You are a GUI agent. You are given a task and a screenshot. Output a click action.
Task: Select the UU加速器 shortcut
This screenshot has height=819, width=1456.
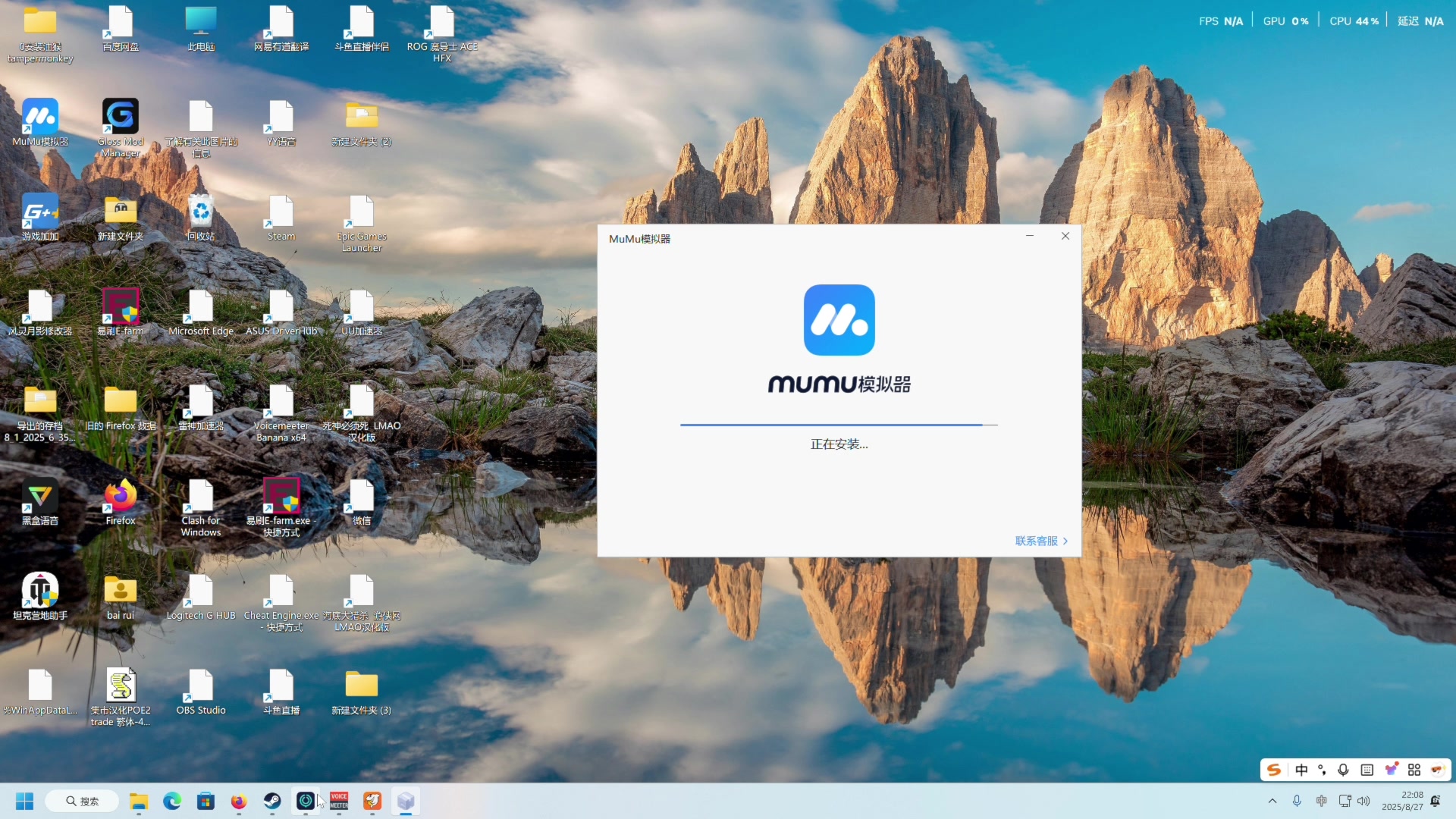coord(362,312)
